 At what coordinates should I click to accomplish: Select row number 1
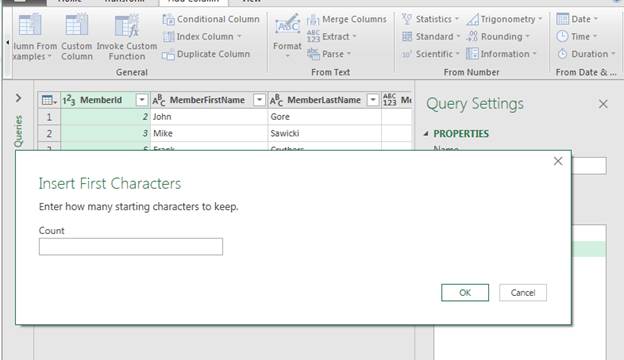[x=49, y=117]
